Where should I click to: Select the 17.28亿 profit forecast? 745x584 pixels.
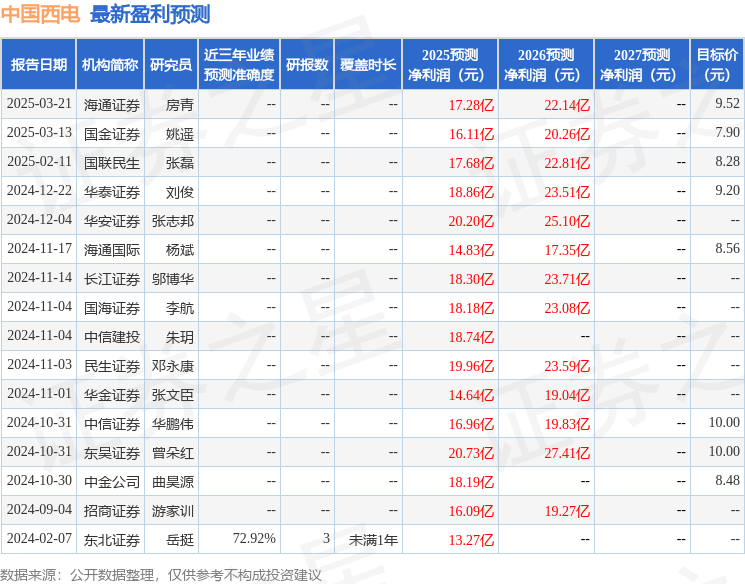coord(471,105)
